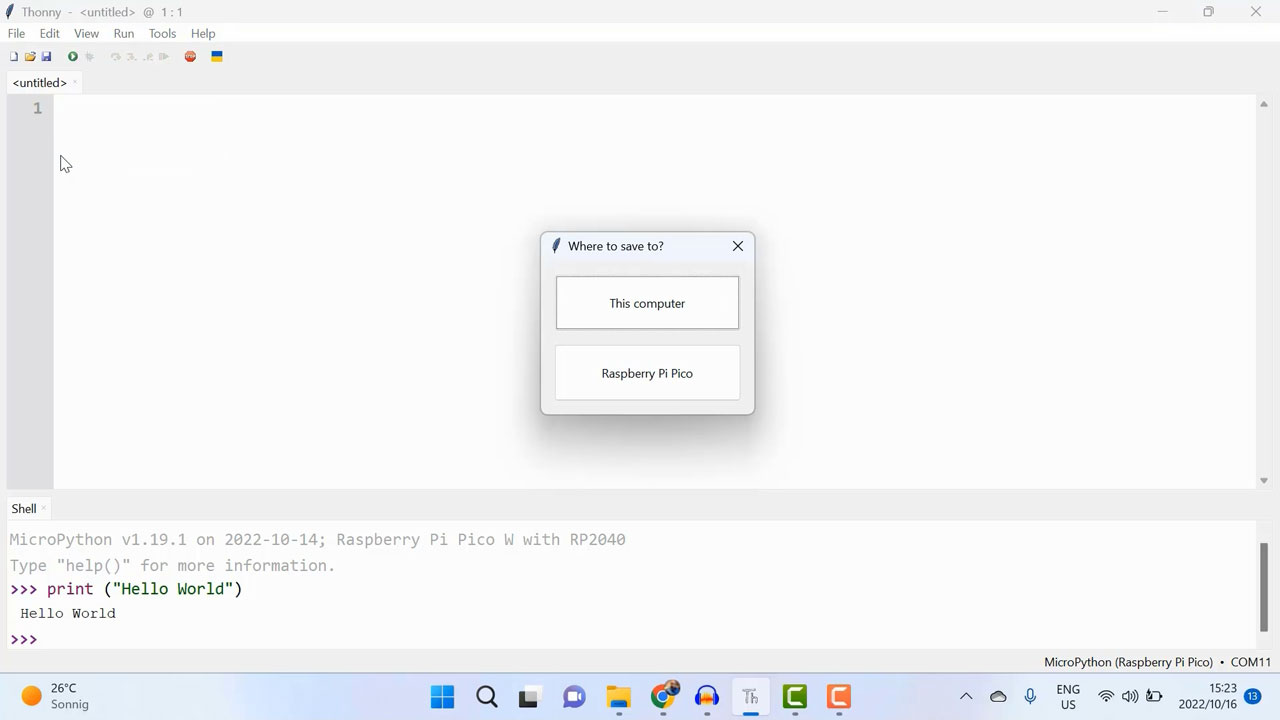Open the Chat app taskbar icon

[574, 697]
